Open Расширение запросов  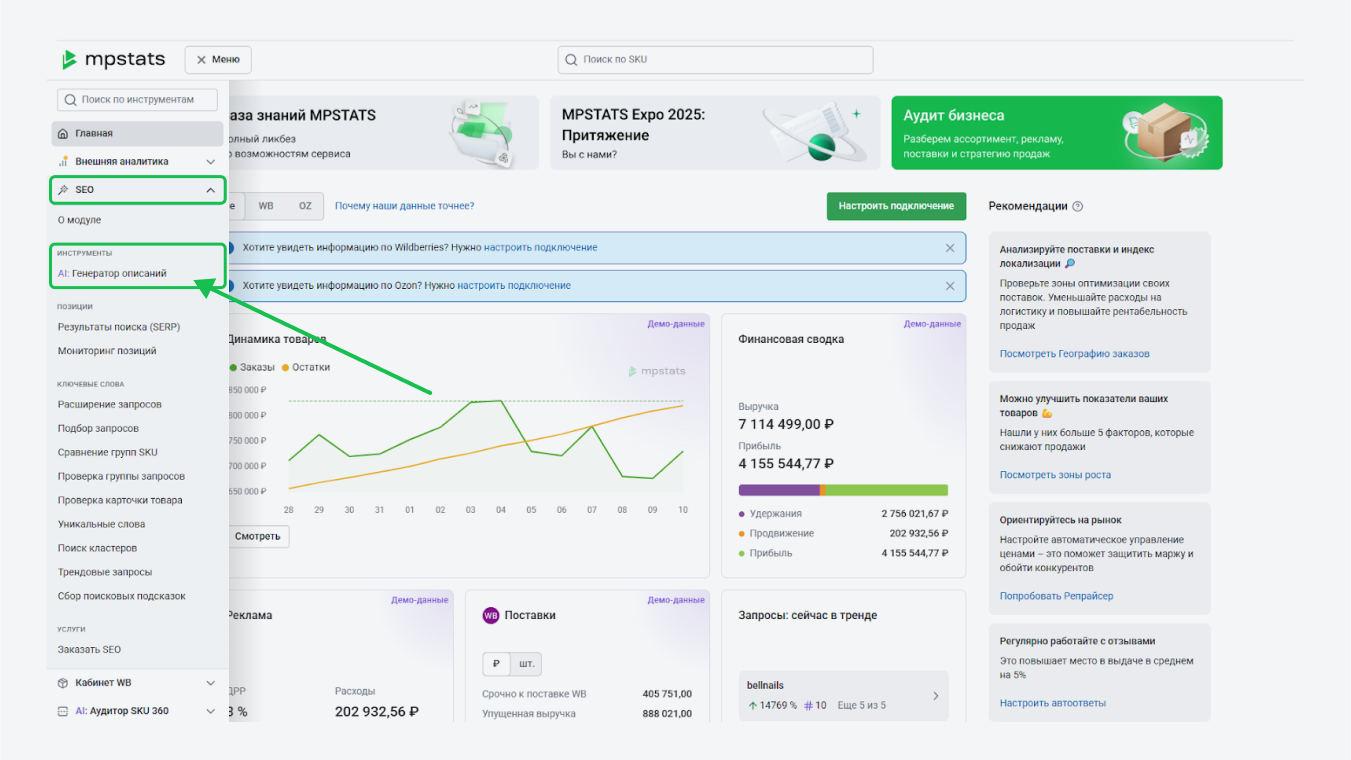tap(110, 405)
